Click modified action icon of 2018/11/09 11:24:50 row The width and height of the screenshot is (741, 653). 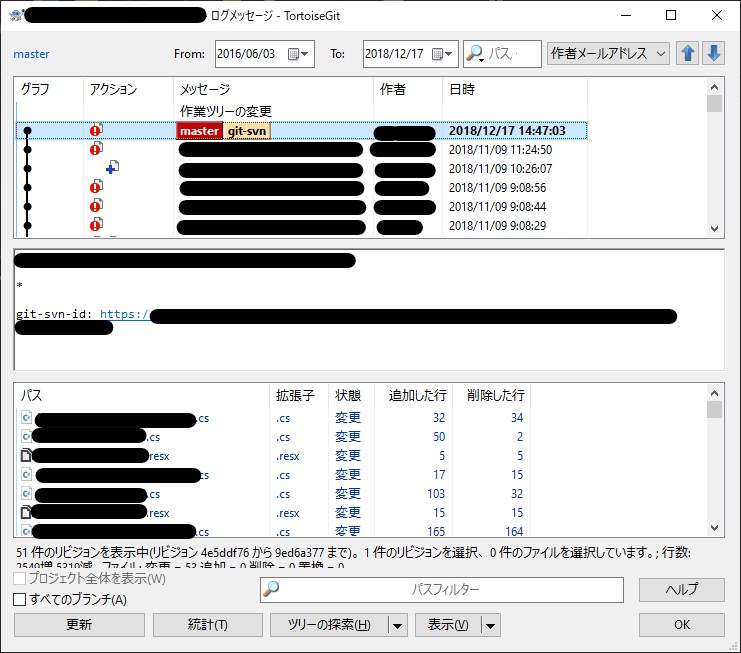pyautogui.click(x=96, y=148)
